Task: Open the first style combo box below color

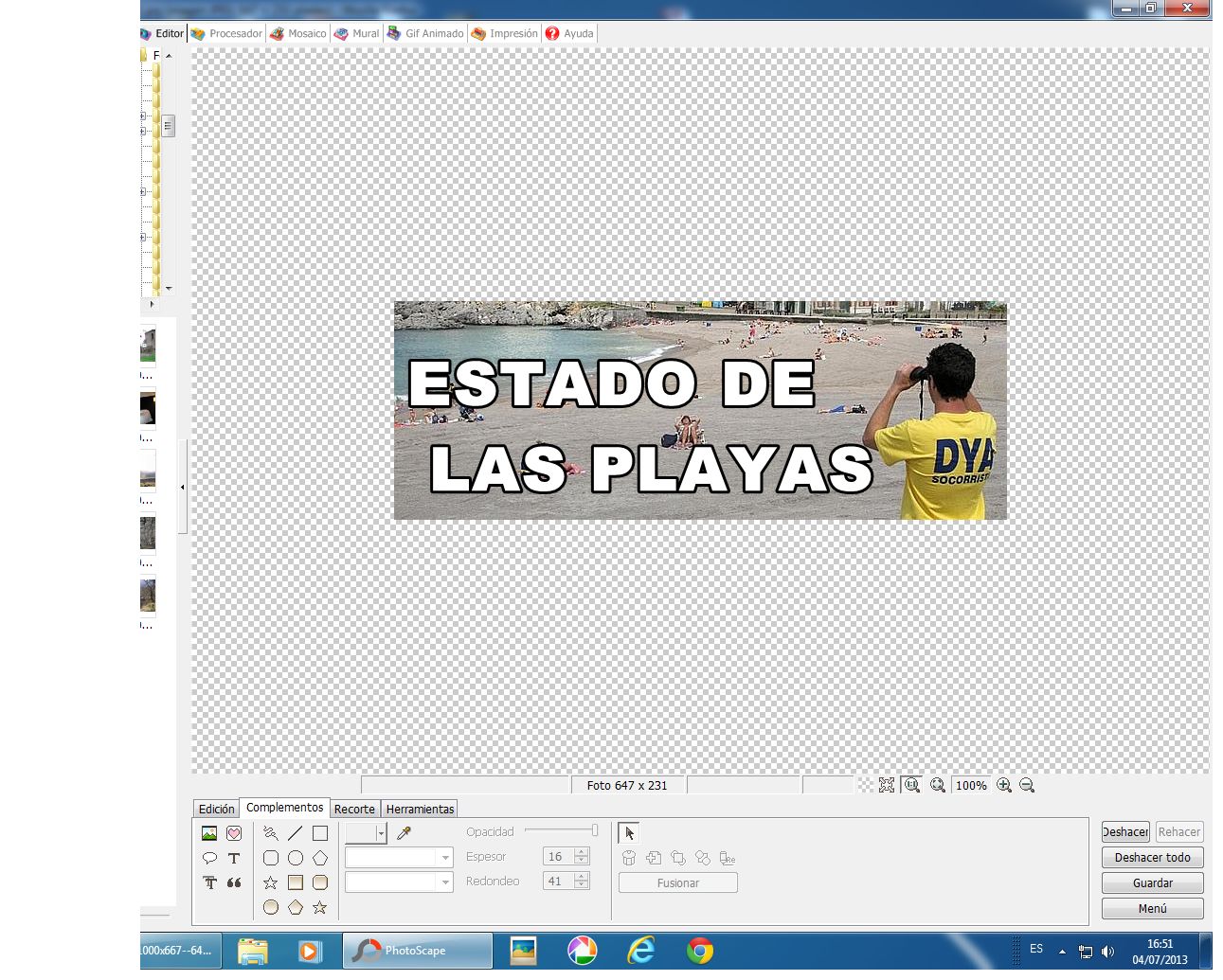Action: [x=399, y=858]
